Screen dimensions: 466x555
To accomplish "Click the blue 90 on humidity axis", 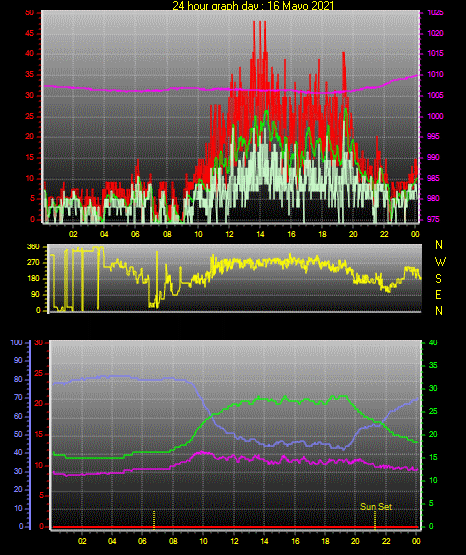I will 18,360.
